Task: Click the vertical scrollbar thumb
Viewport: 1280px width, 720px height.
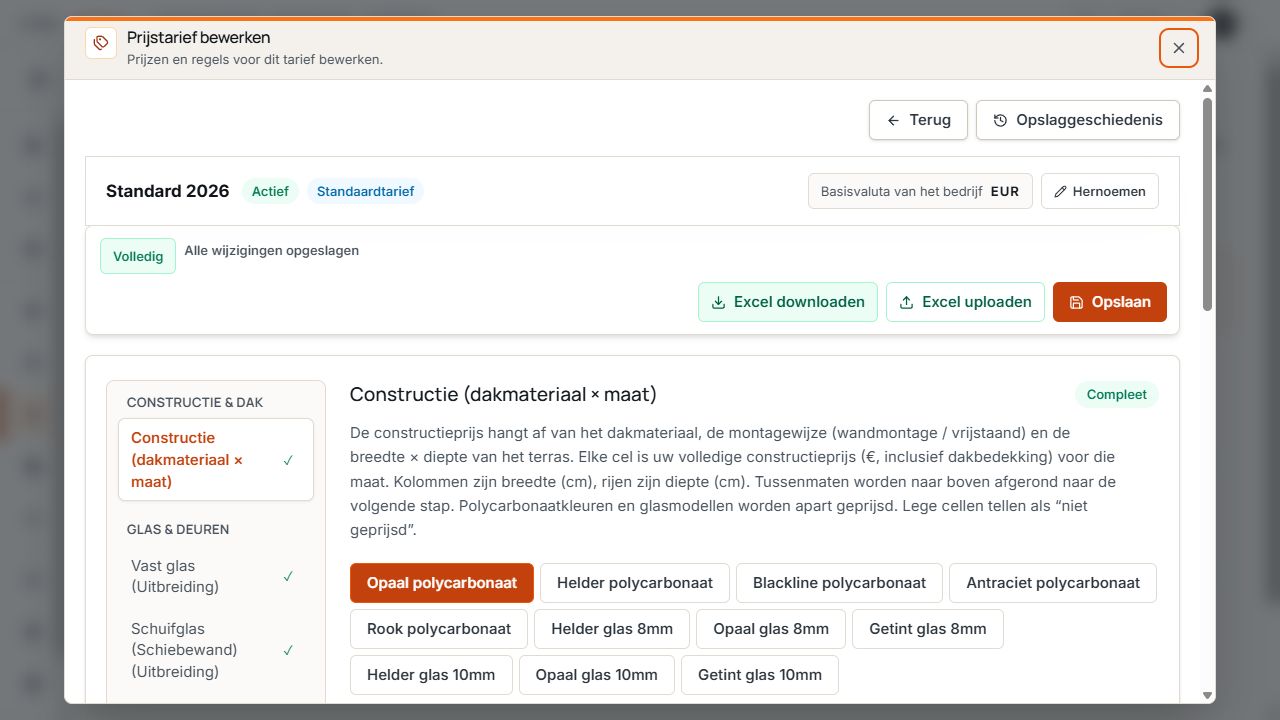Action: click(x=1208, y=204)
